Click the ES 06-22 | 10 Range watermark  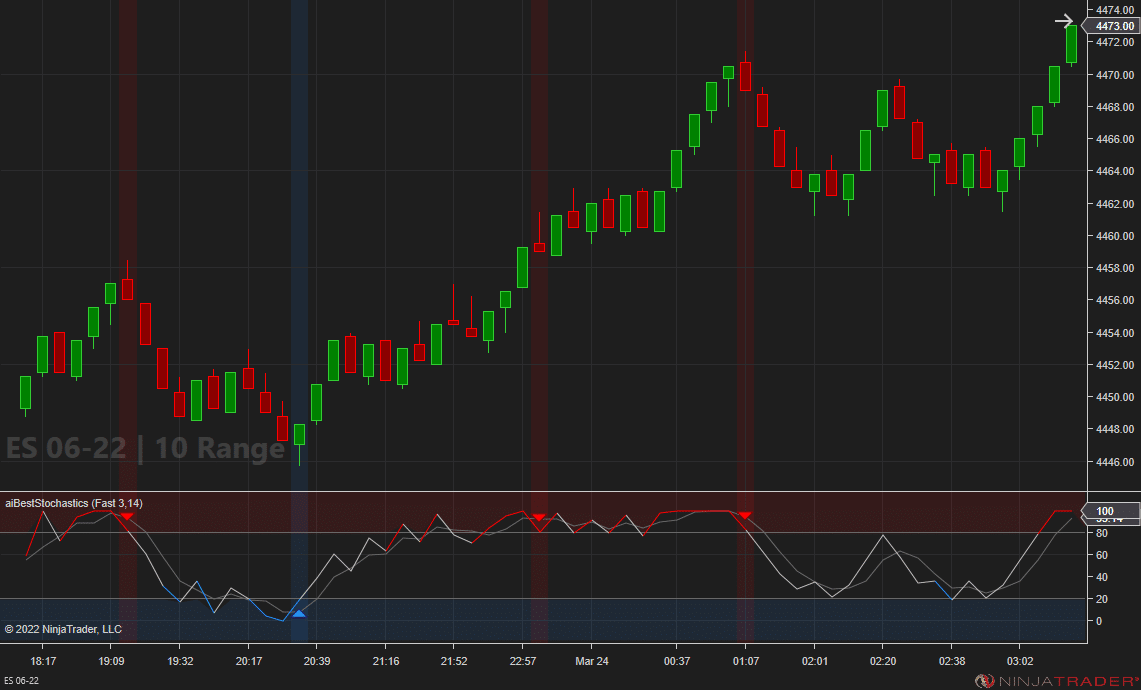140,449
